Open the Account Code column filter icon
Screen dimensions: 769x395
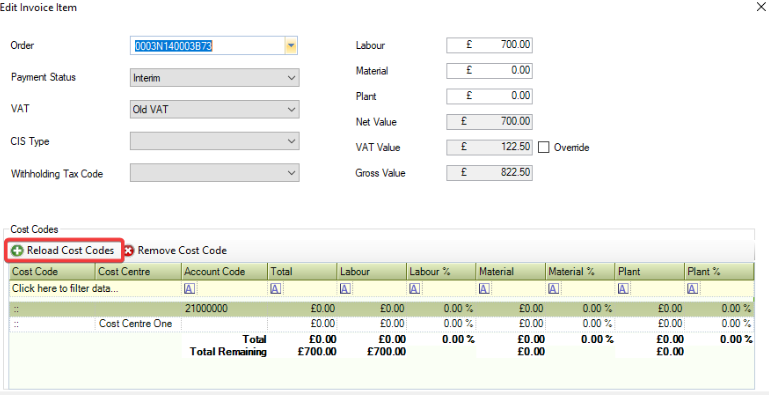coord(189,289)
